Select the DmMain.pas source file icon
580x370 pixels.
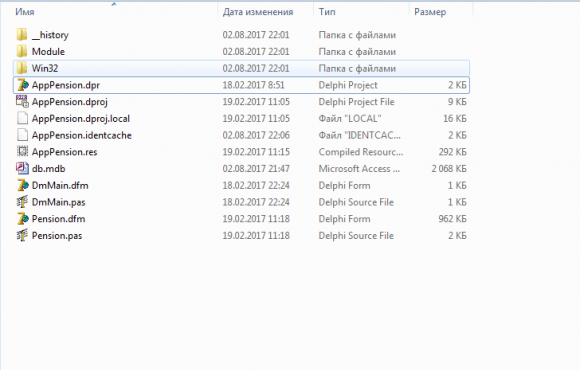click(x=22, y=202)
